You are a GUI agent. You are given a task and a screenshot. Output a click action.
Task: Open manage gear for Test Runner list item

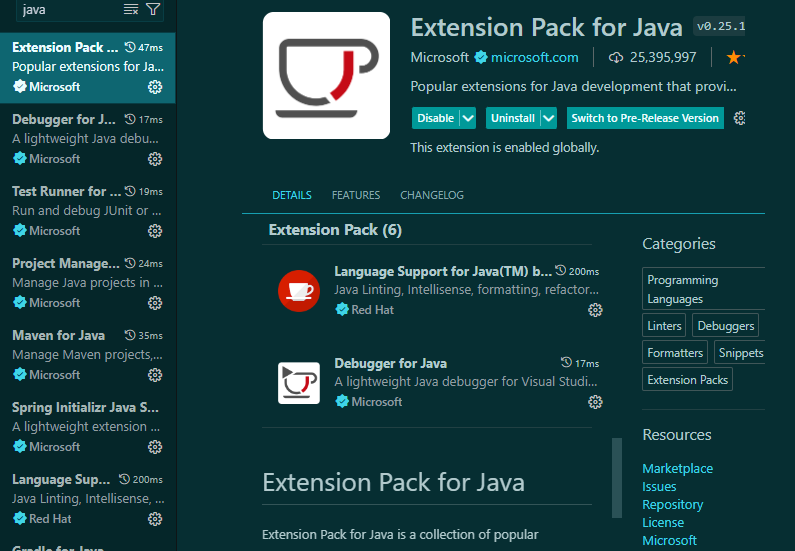click(x=155, y=231)
